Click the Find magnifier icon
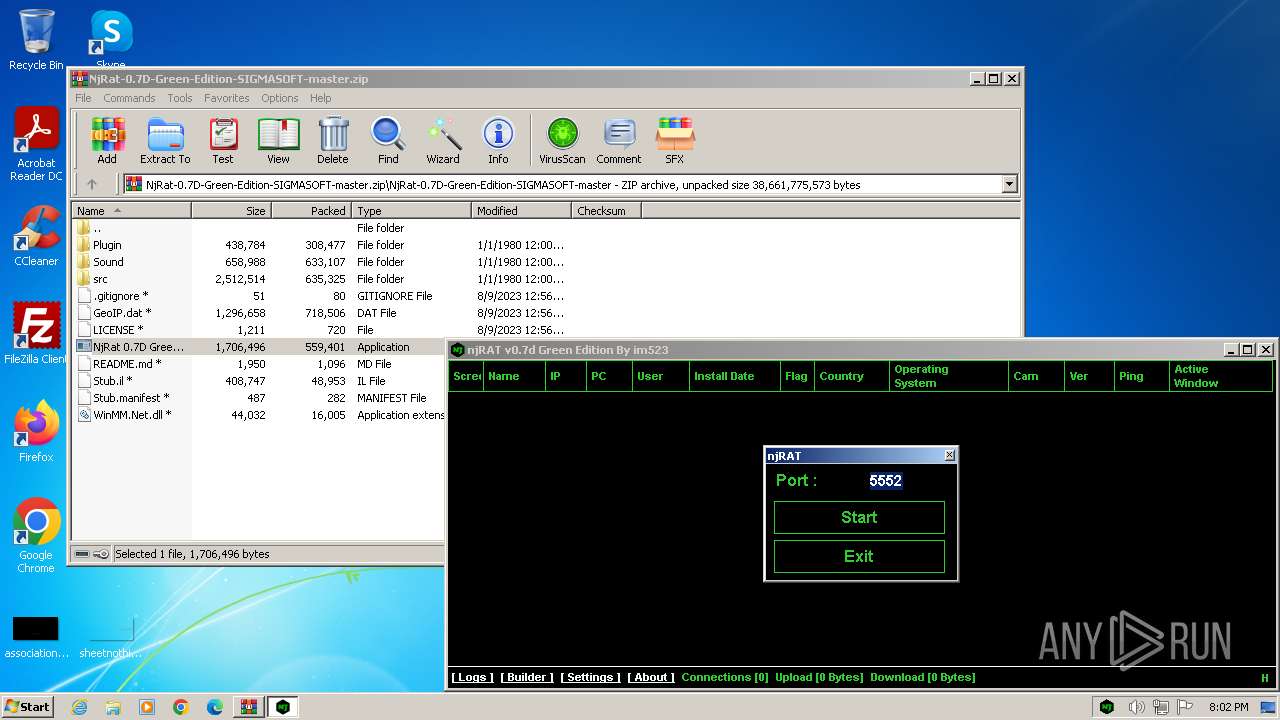The width and height of the screenshot is (1280, 720). click(388, 140)
